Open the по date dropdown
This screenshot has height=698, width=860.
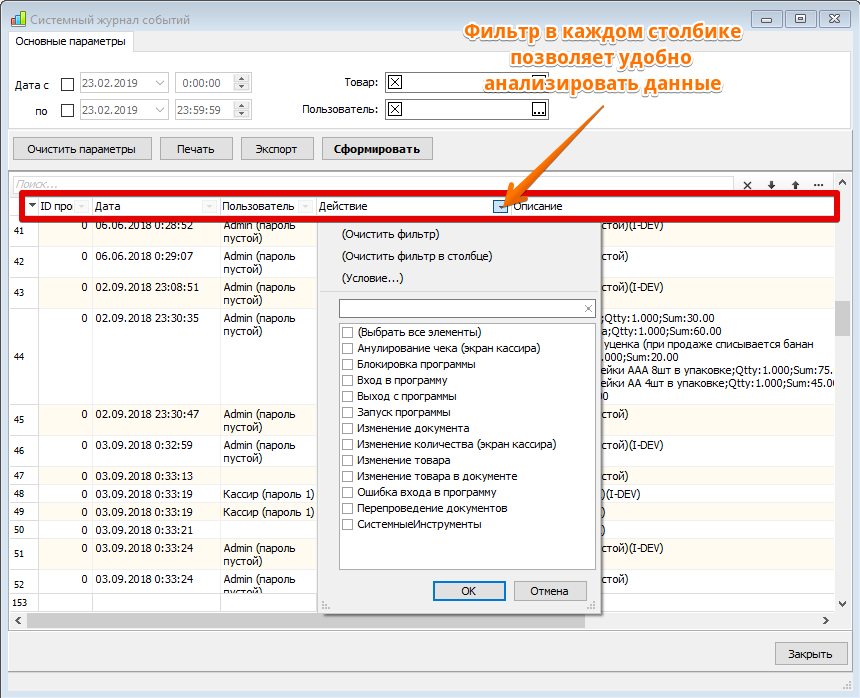pos(160,110)
